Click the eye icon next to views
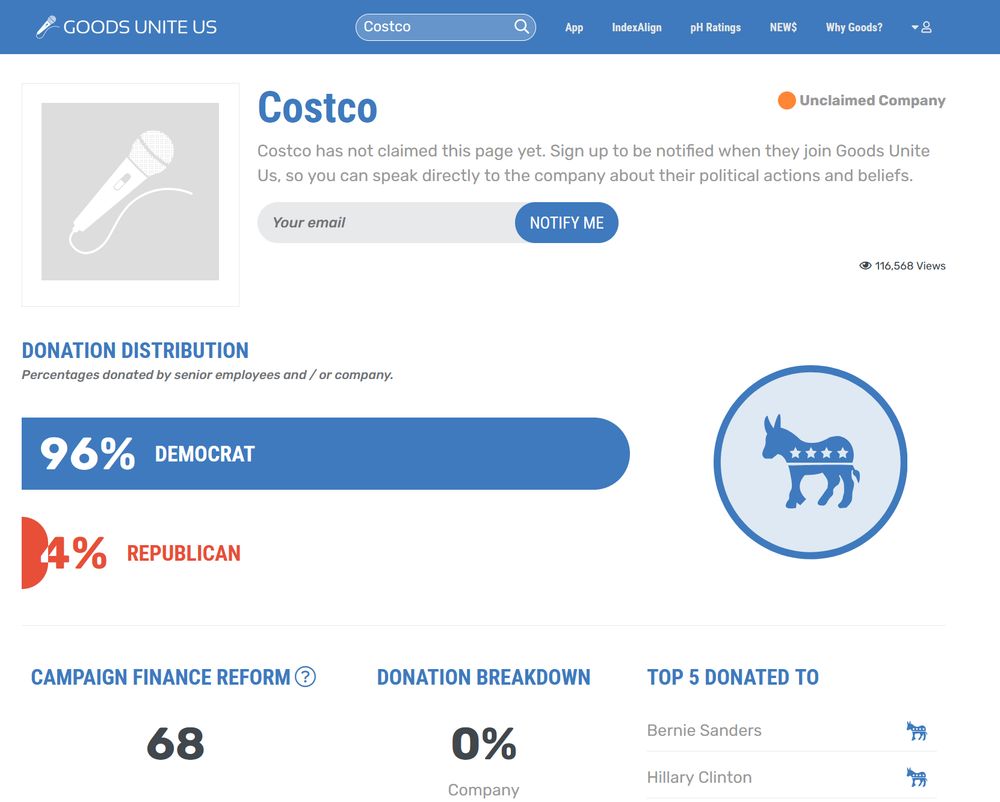 tap(865, 266)
